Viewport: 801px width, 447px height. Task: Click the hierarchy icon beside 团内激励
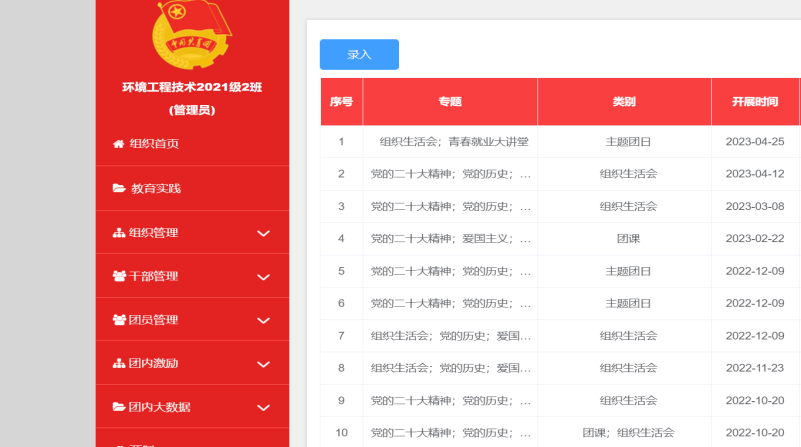(118, 364)
